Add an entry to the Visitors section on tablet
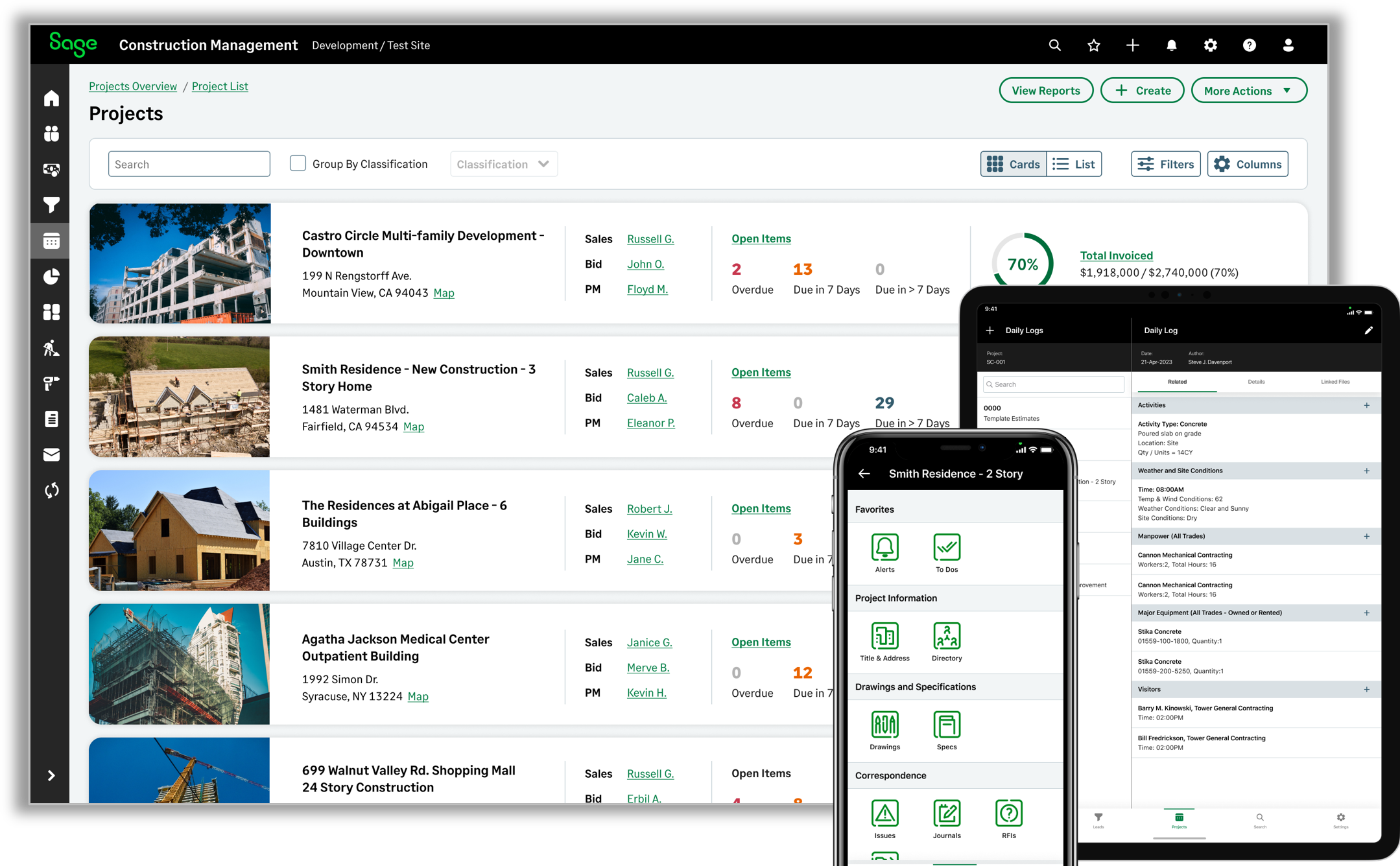Screen dimensions: 1400x866 point(1366,689)
